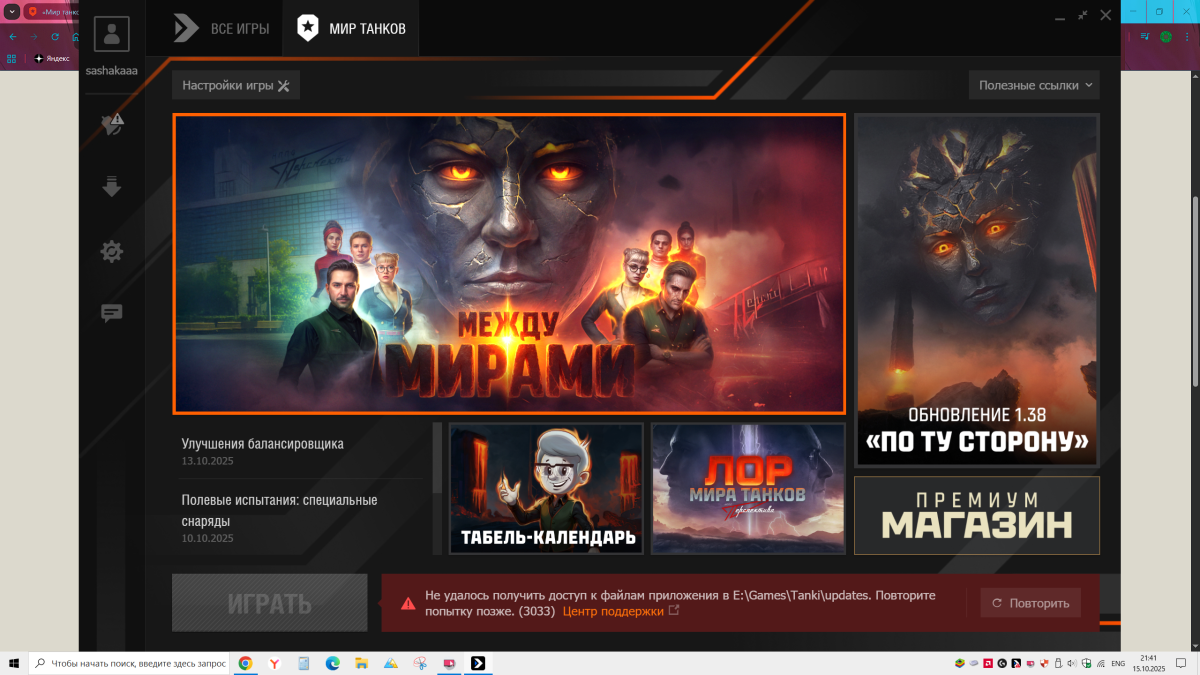Screen dimensions: 1200x675
Task: Shrink launcher with the compact-mode arrows icon
Action: [1082, 15]
